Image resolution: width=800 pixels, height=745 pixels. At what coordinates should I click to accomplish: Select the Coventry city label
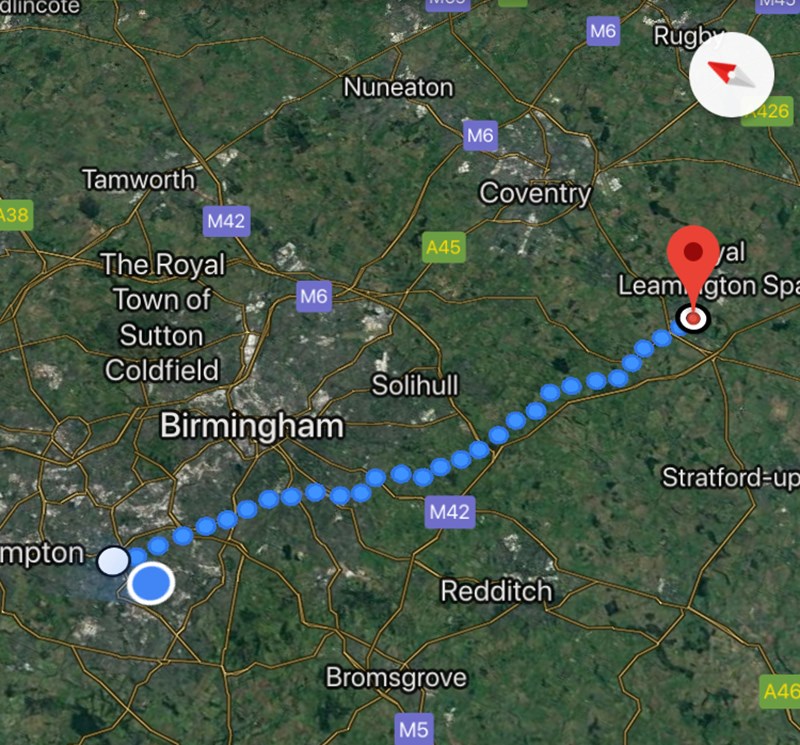(x=535, y=194)
